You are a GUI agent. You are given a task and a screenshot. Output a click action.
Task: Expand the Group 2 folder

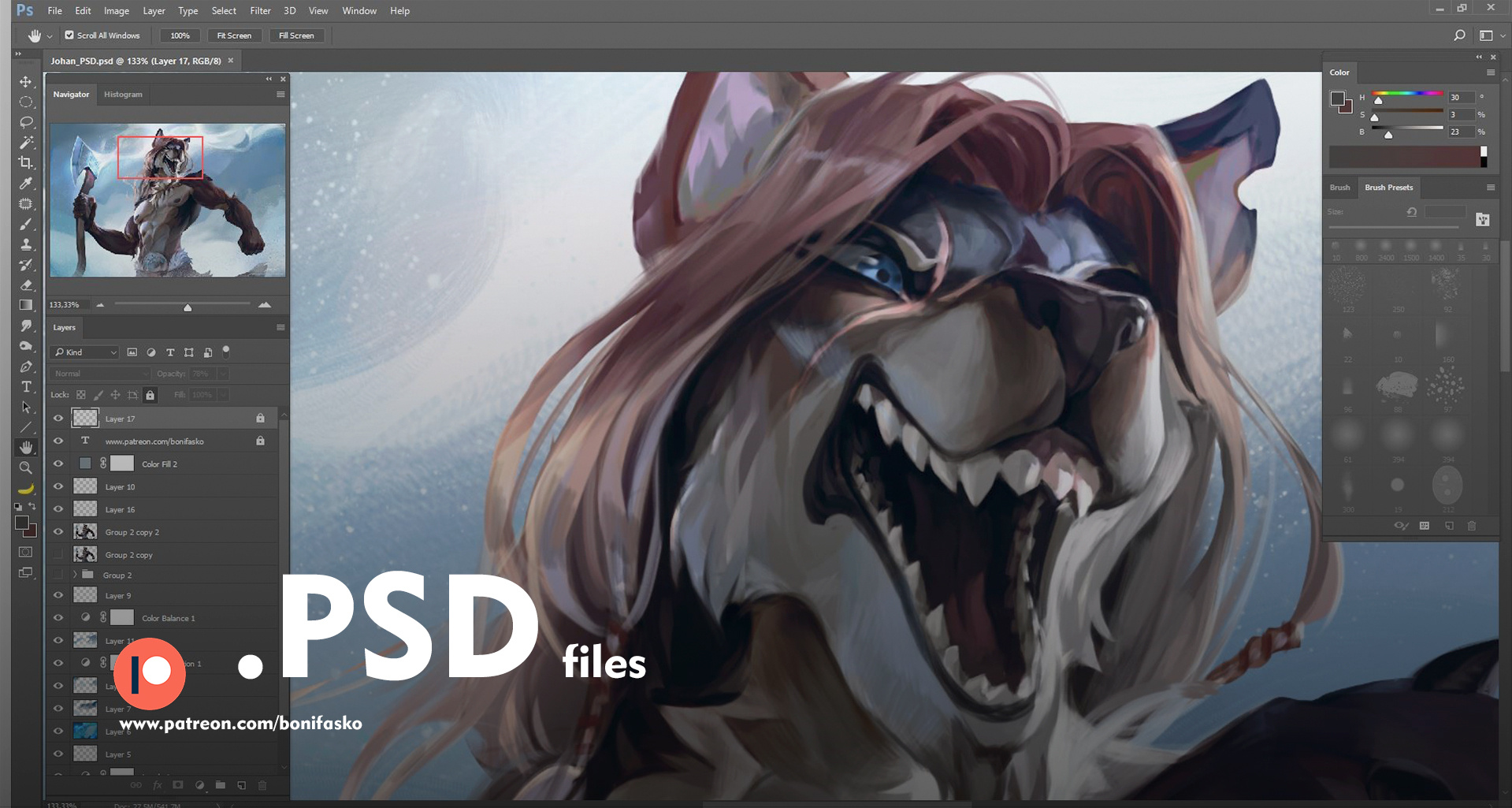[75, 575]
